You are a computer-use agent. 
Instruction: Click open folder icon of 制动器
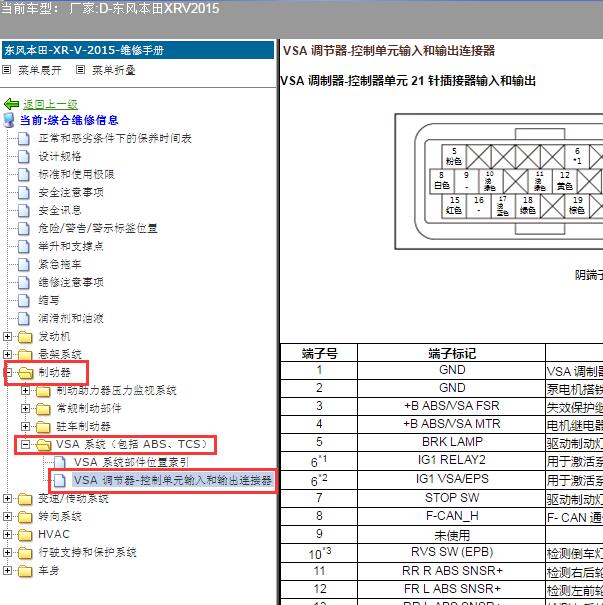pyautogui.click(x=26, y=373)
